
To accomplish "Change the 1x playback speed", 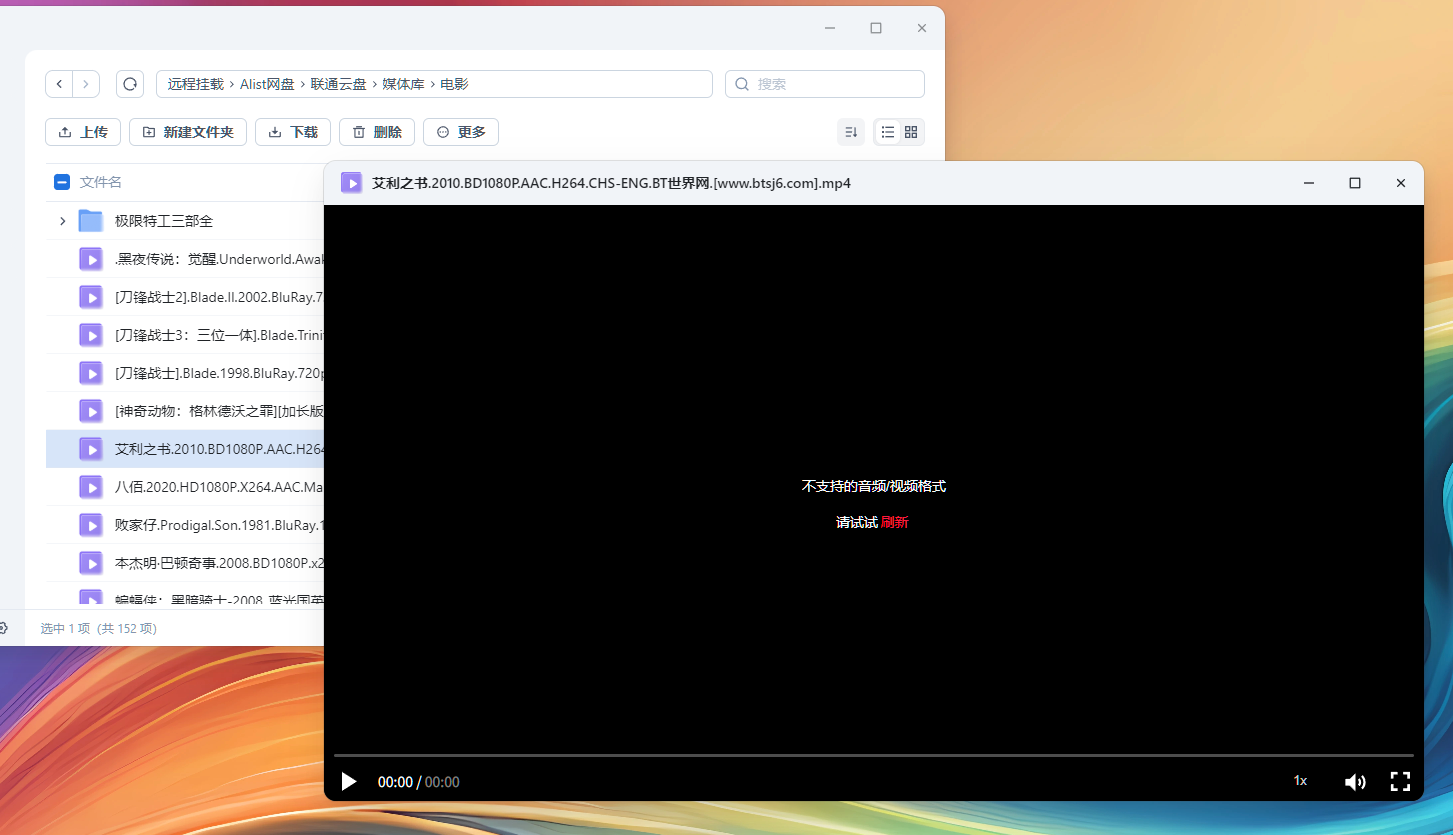I will [x=1300, y=781].
